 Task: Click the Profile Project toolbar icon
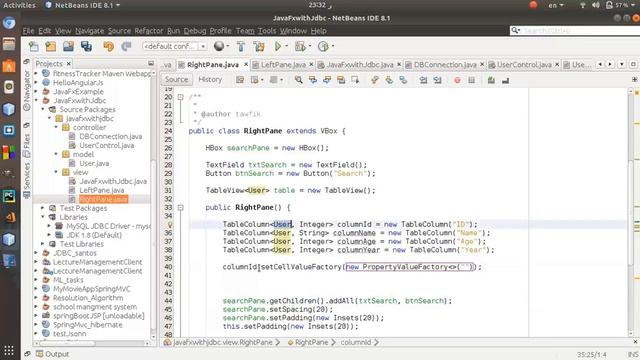click(323, 47)
